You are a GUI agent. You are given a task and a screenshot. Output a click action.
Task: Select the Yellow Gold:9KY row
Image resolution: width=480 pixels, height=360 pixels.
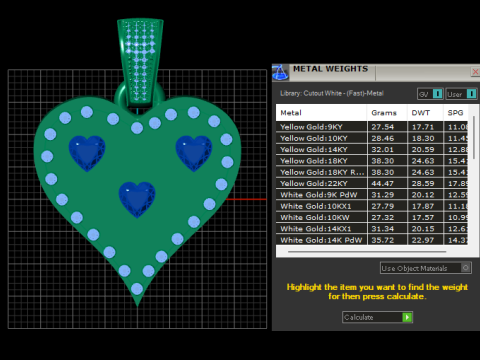pyautogui.click(x=372, y=127)
